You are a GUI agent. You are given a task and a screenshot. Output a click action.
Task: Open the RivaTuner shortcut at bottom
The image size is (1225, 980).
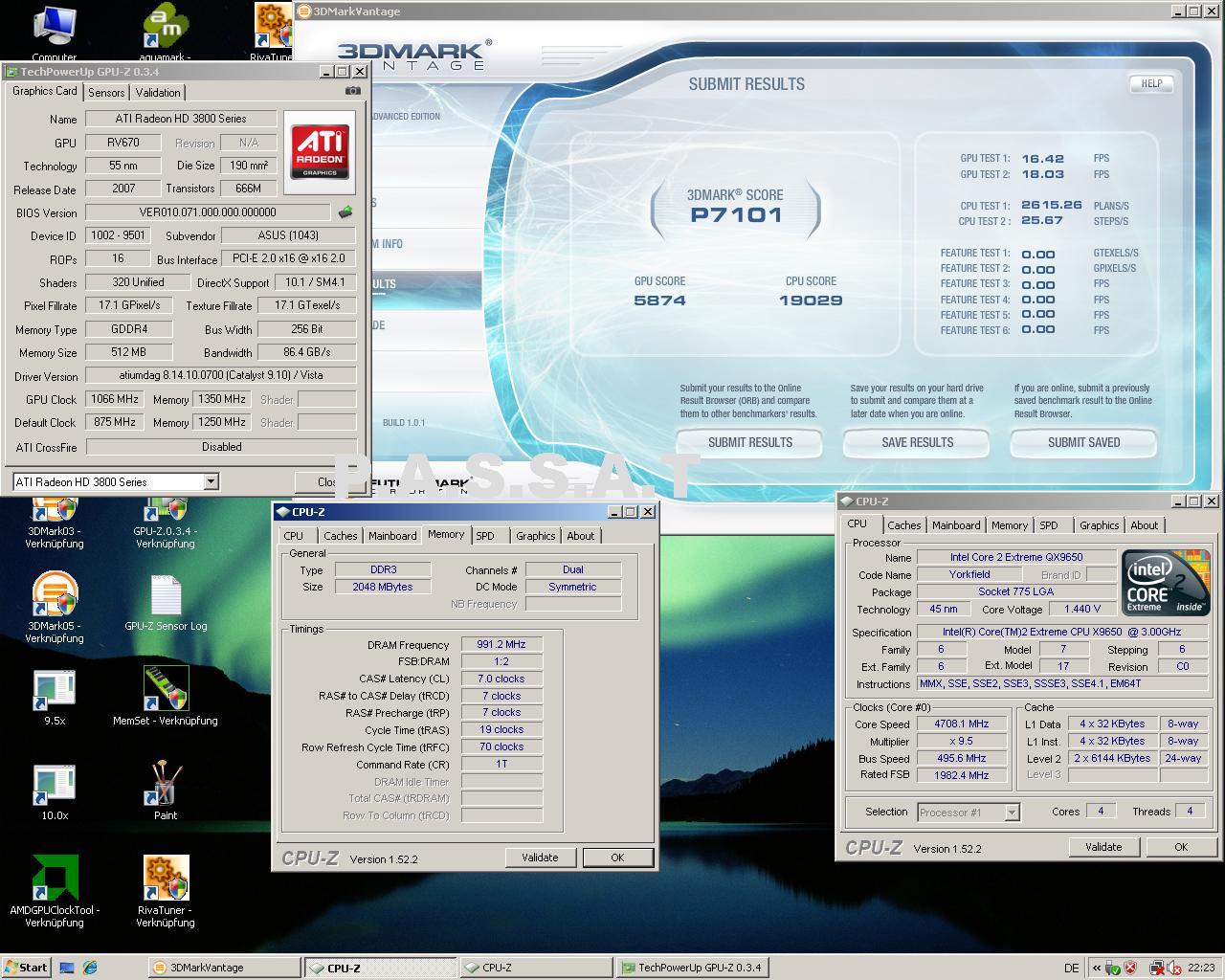[x=166, y=892]
